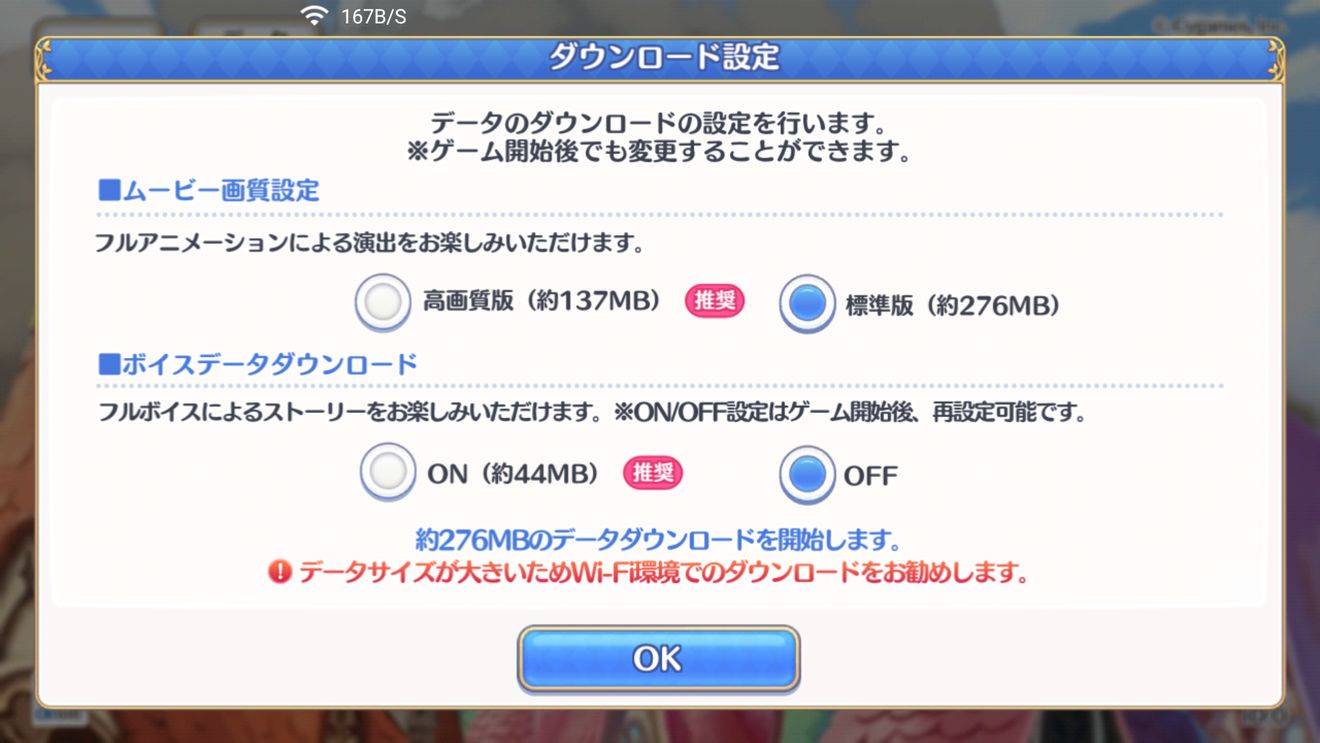Click the 約276MBのデータダウンロード notice text
This screenshot has height=743, width=1320.
pos(659,540)
